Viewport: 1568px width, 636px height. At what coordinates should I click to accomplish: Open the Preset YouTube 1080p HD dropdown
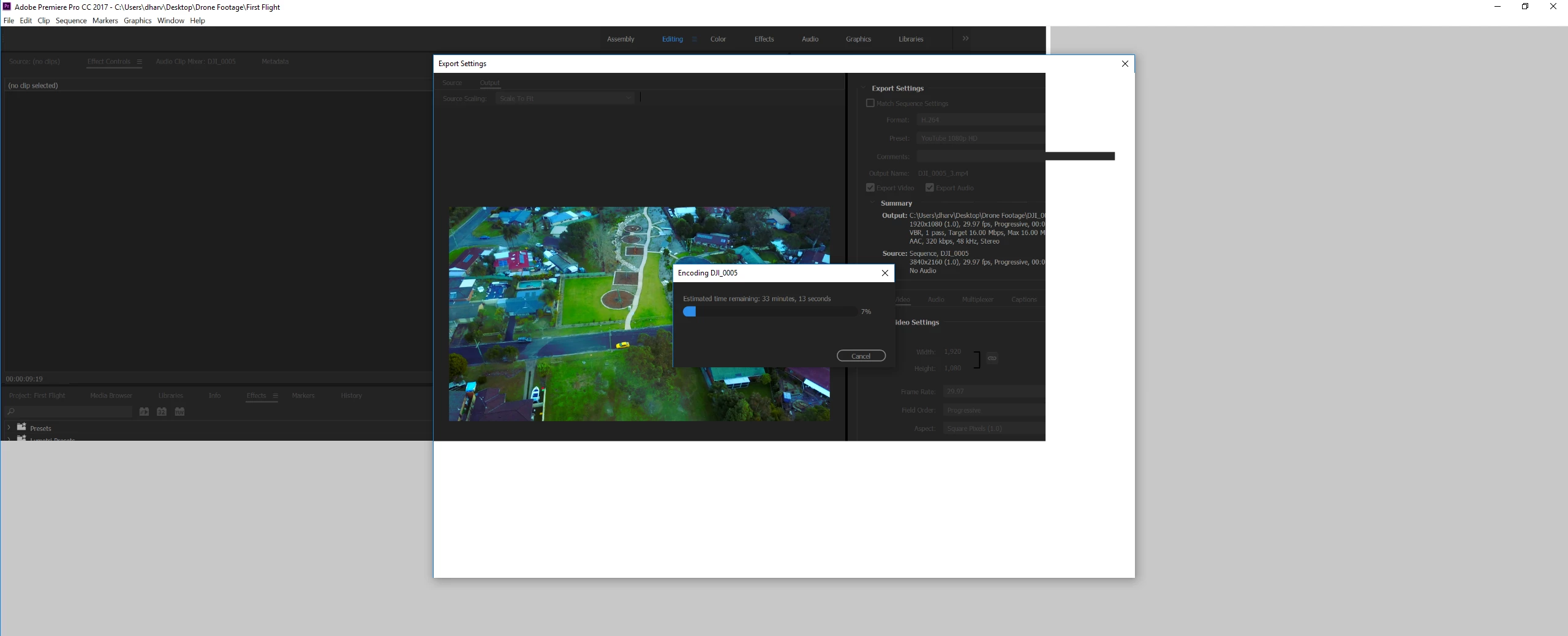(x=981, y=138)
